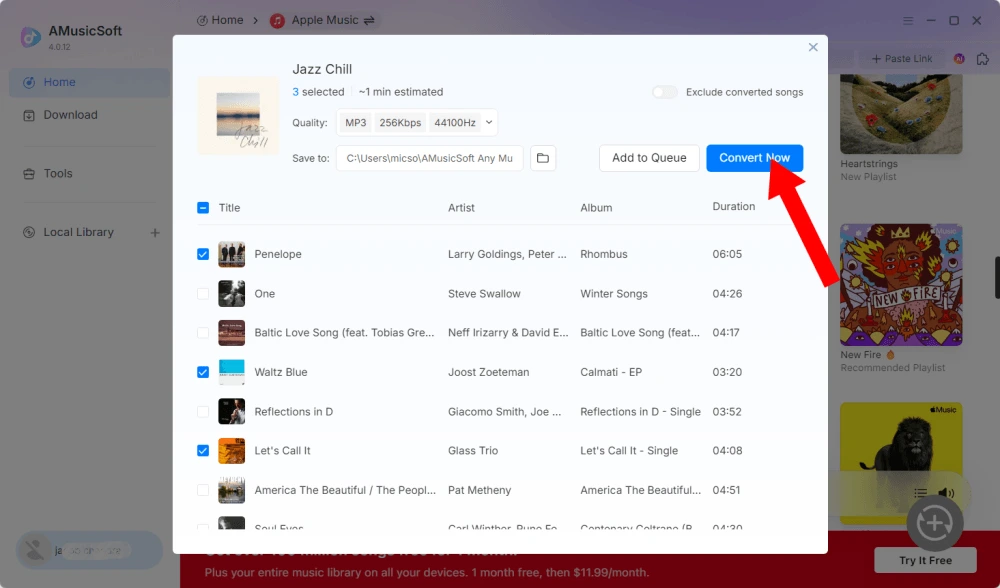Click the Convert Now button
Screen dimensions: 1000x588
point(754,158)
